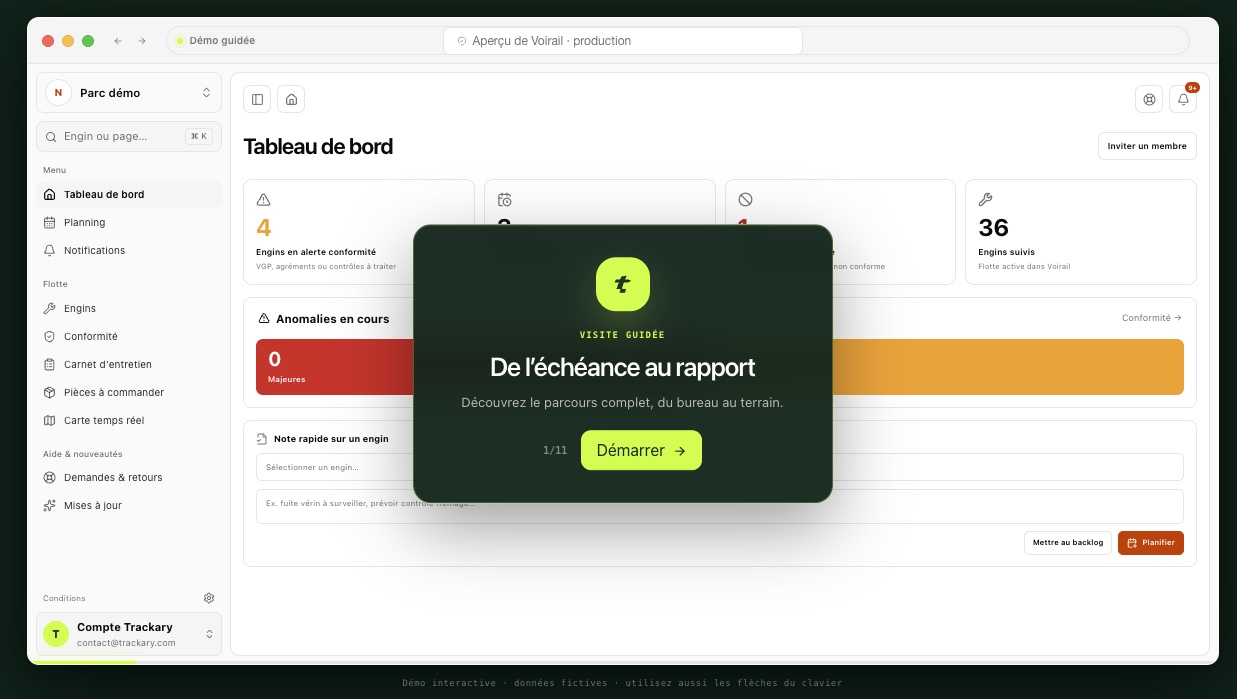
Task: Open Carnet d'entretien page
Action: click(129, 364)
